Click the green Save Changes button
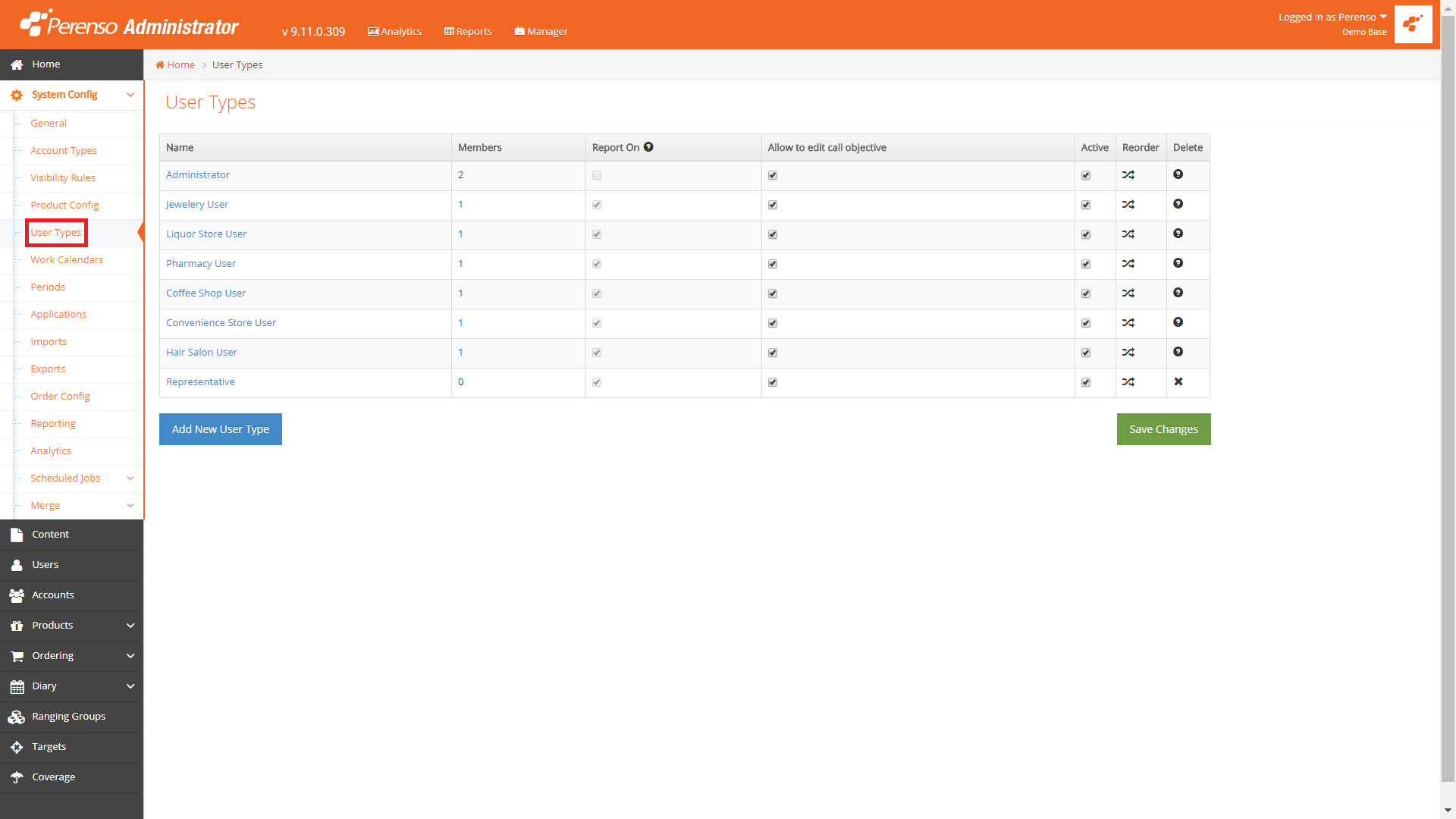Screen dimensions: 1456x819 [1163, 429]
